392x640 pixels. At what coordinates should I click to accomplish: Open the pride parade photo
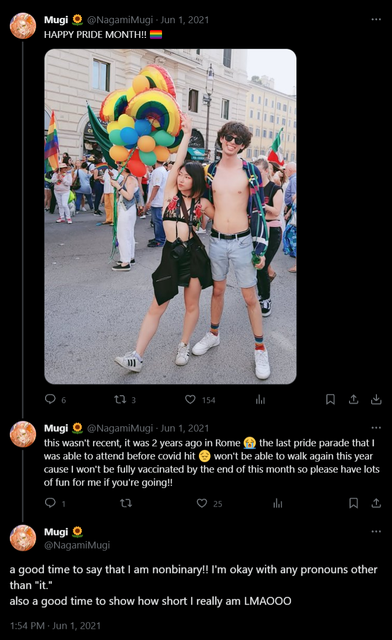point(170,216)
